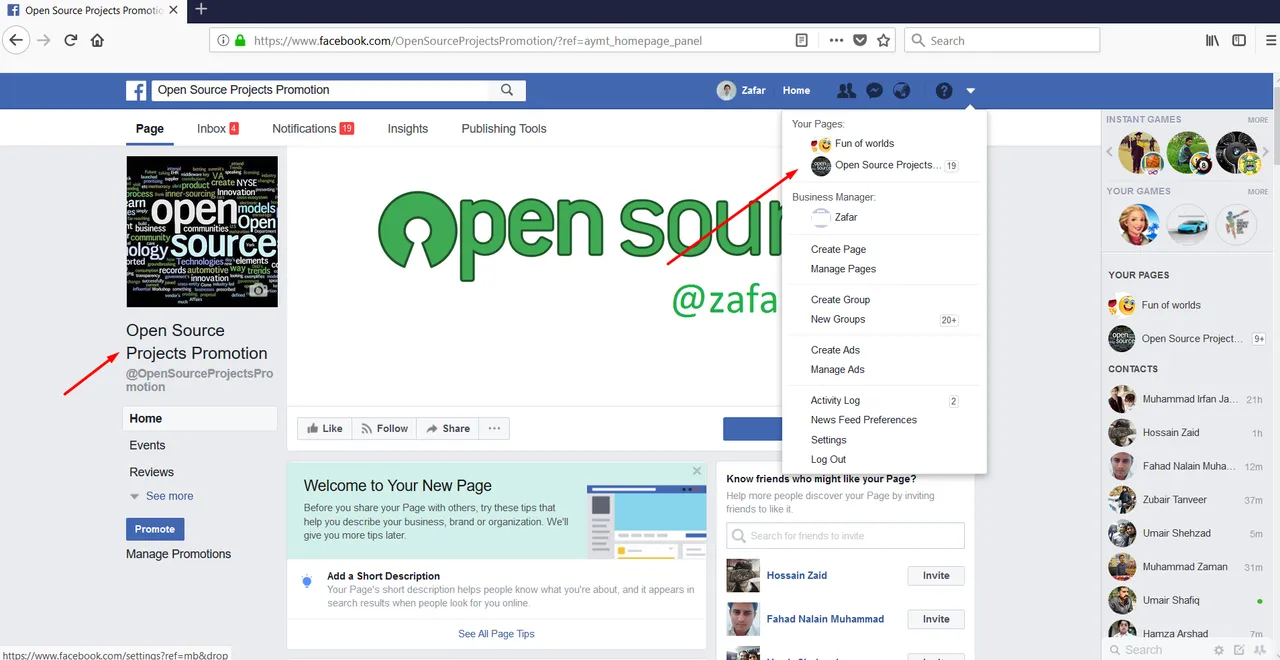Click browser Back arrow button
1280x660 pixels.
[16, 40]
